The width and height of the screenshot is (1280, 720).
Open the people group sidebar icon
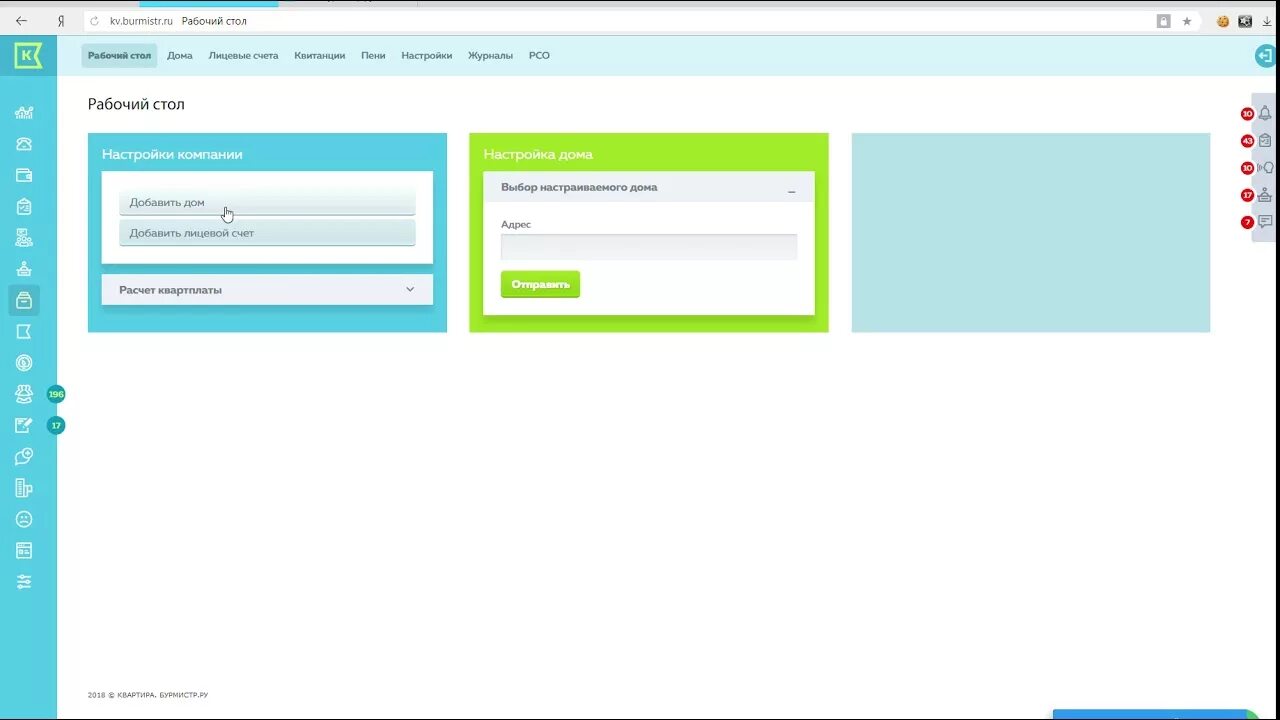(24, 238)
